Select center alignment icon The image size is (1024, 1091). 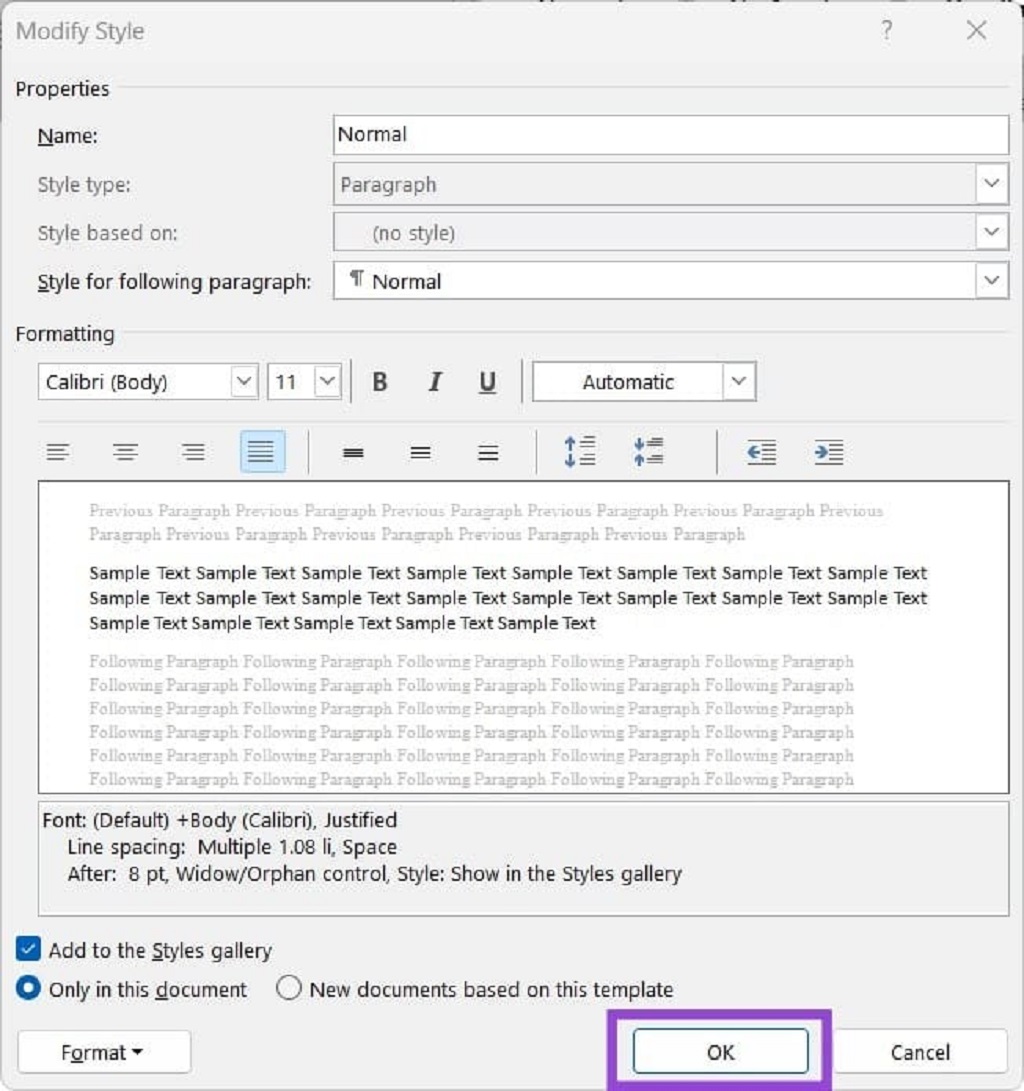126,452
